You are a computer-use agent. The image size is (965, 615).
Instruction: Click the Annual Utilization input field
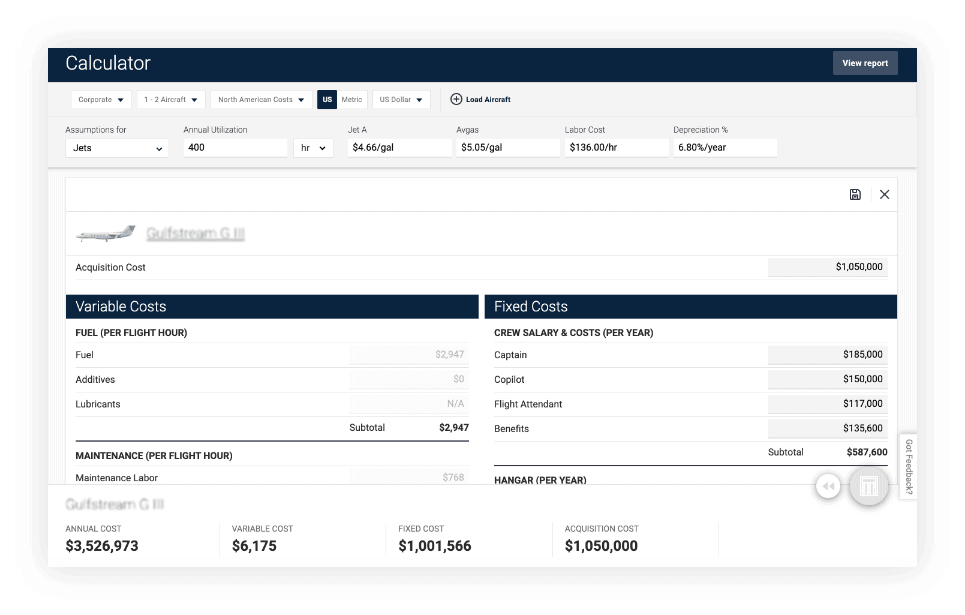click(235, 148)
